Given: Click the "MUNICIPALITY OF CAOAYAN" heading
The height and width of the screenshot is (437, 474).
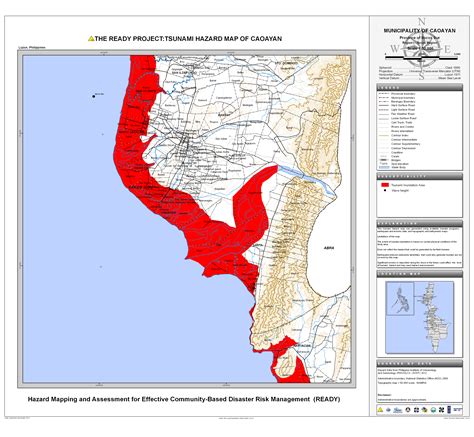Looking at the screenshot, I should pyautogui.click(x=420, y=30).
